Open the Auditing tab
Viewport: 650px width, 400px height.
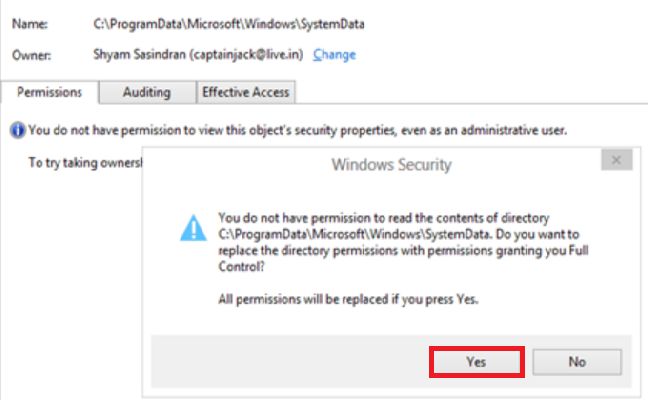[x=146, y=92]
